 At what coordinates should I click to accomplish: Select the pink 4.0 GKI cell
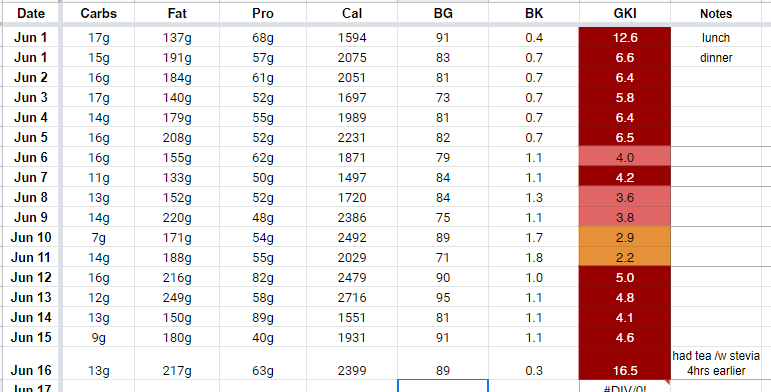(x=625, y=157)
